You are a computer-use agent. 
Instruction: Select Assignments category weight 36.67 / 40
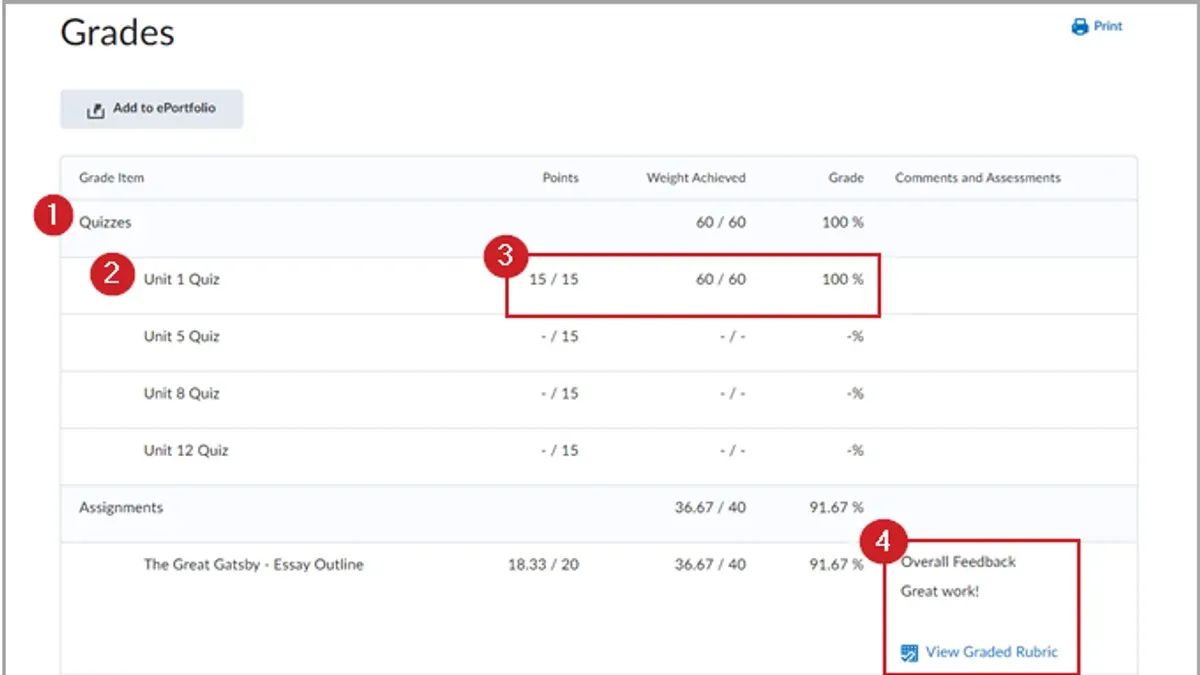coord(710,508)
